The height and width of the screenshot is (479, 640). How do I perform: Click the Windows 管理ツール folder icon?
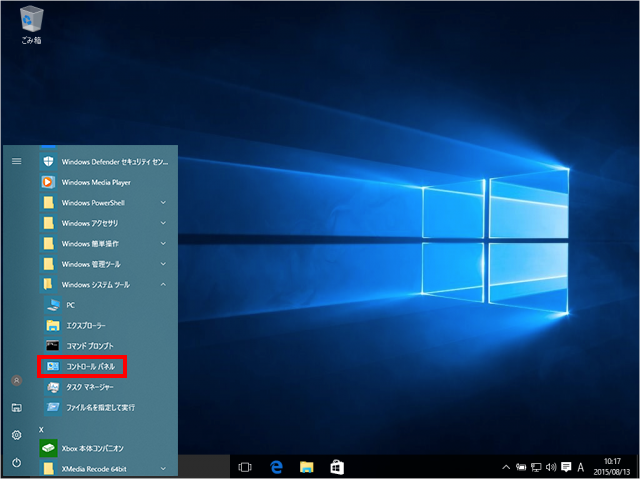click(48, 264)
